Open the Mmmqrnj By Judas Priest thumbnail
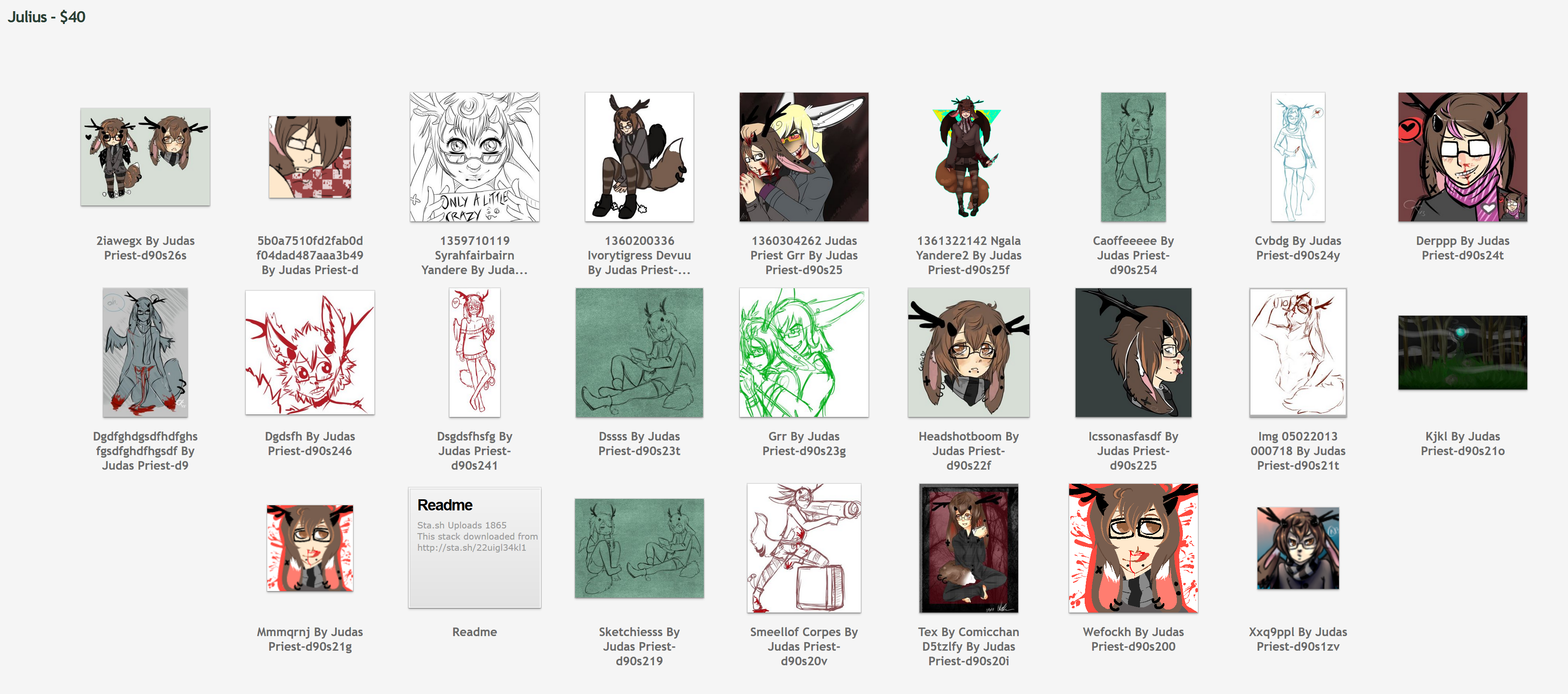The width and height of the screenshot is (1568, 694). point(310,548)
